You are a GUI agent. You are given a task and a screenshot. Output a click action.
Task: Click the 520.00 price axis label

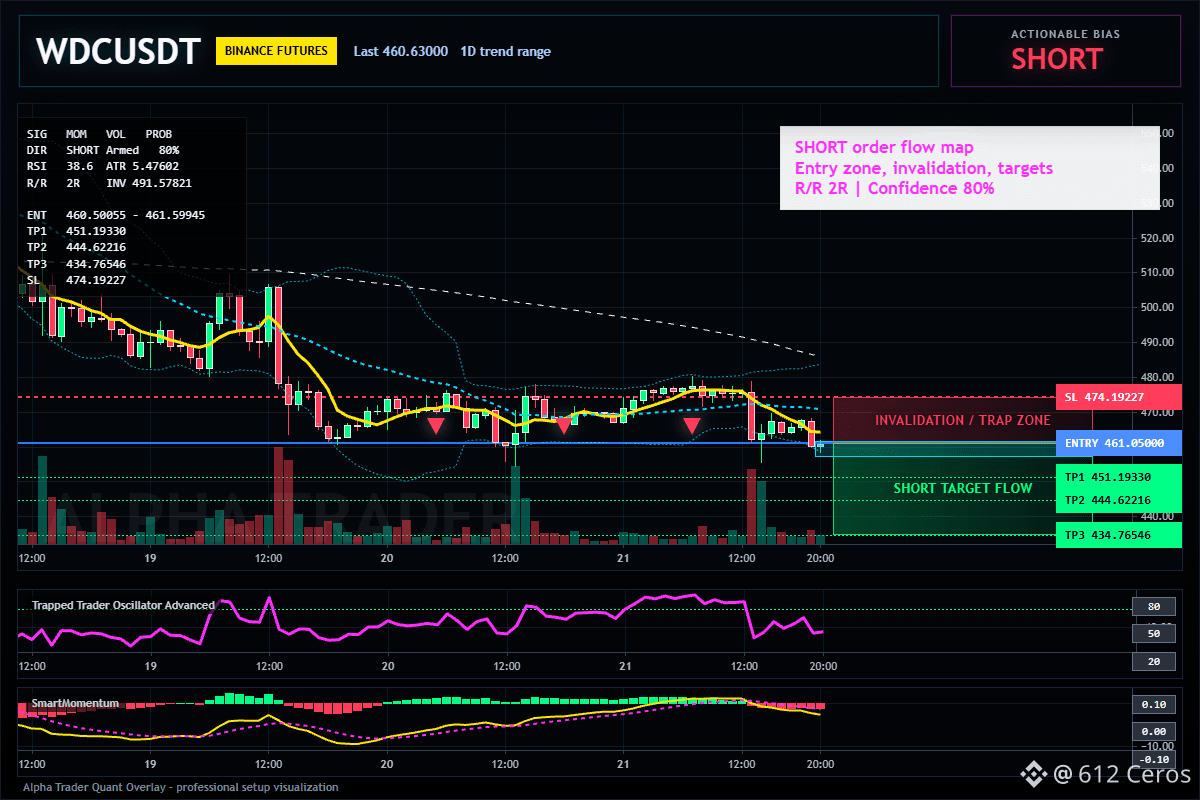point(1157,238)
